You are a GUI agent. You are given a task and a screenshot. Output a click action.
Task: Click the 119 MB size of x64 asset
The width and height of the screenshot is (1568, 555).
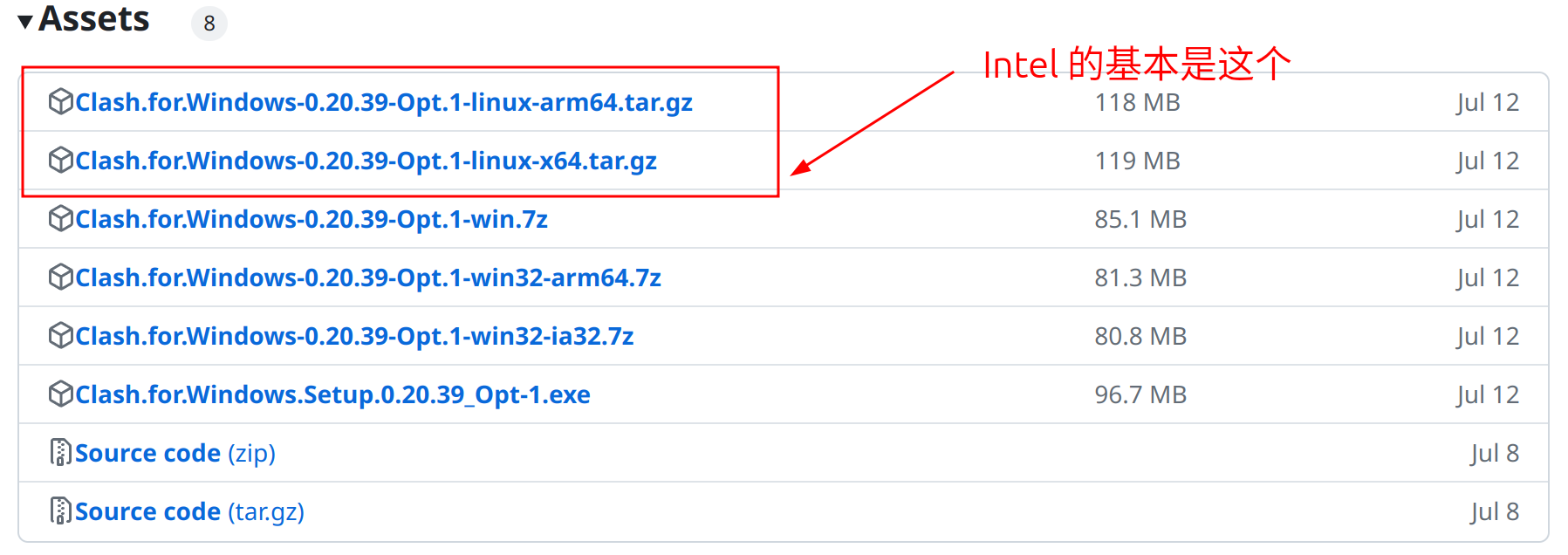1137,161
